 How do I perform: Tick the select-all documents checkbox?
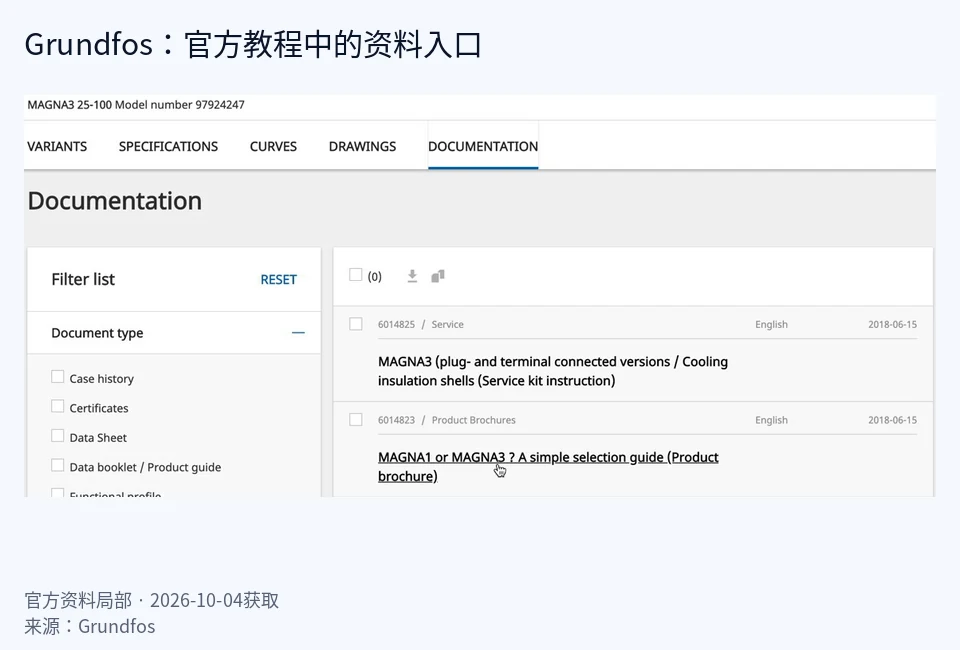tap(356, 275)
